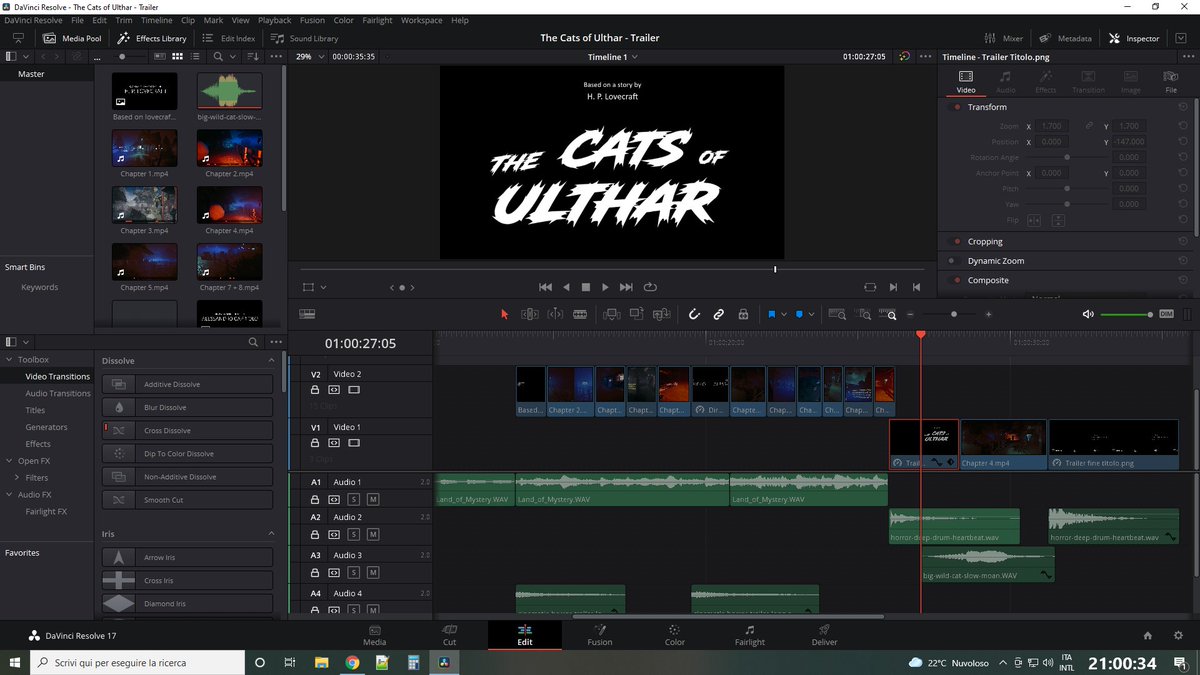The height and width of the screenshot is (675, 1200).
Task: Select the Blade Edit Mode tool
Action: (x=580, y=314)
